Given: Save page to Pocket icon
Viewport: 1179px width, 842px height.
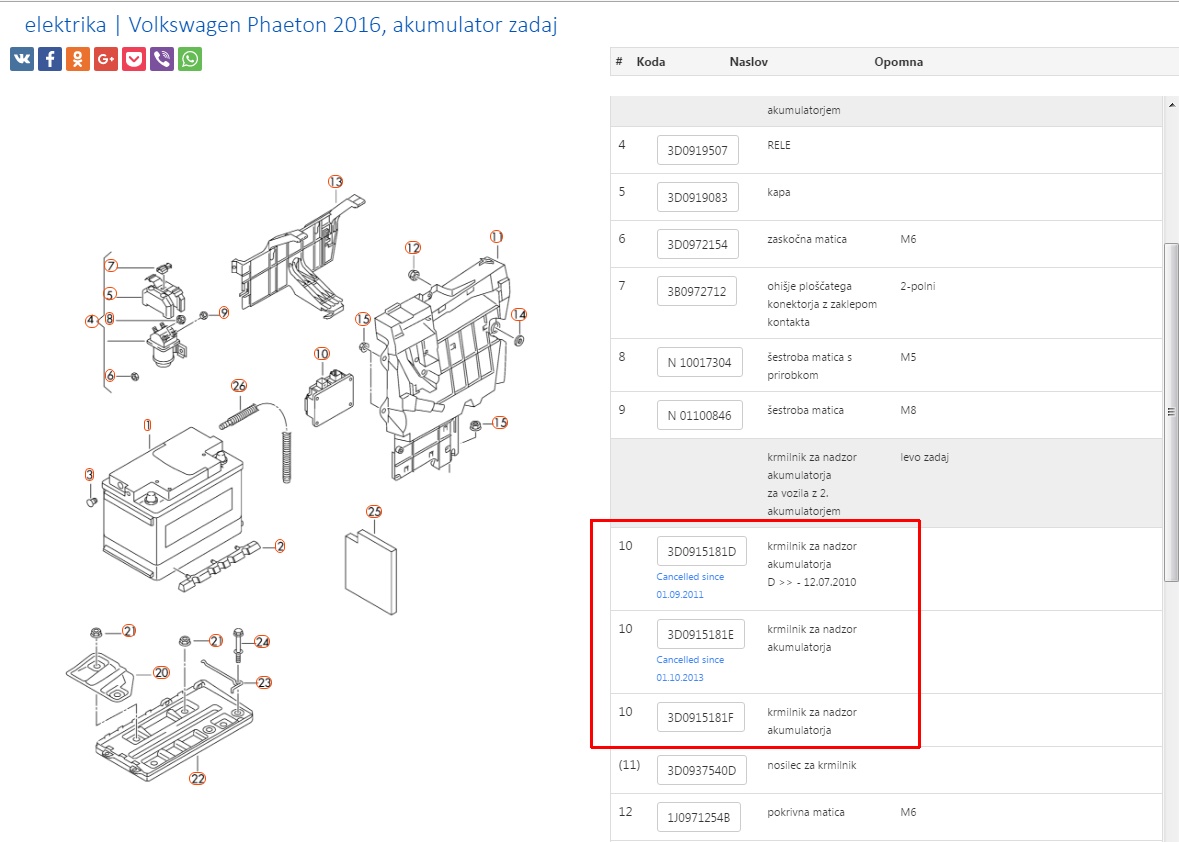Looking at the screenshot, I should tap(134, 59).
